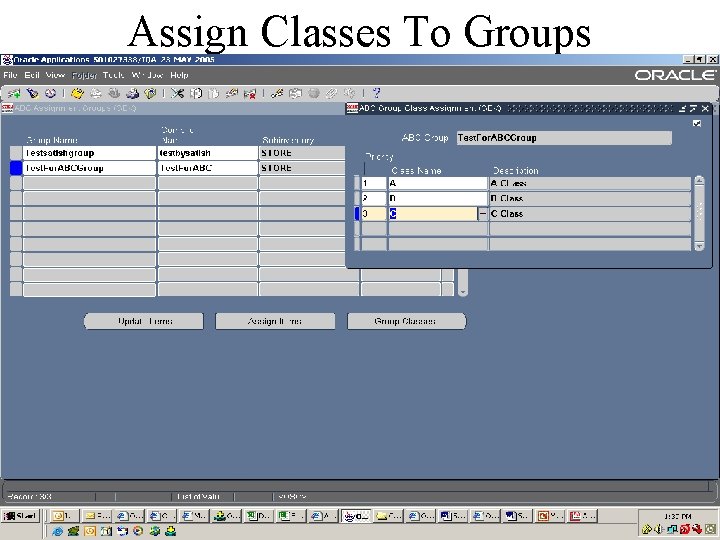Image resolution: width=720 pixels, height=540 pixels.
Task: Click the New record toolbar icon
Action: [x=14, y=94]
